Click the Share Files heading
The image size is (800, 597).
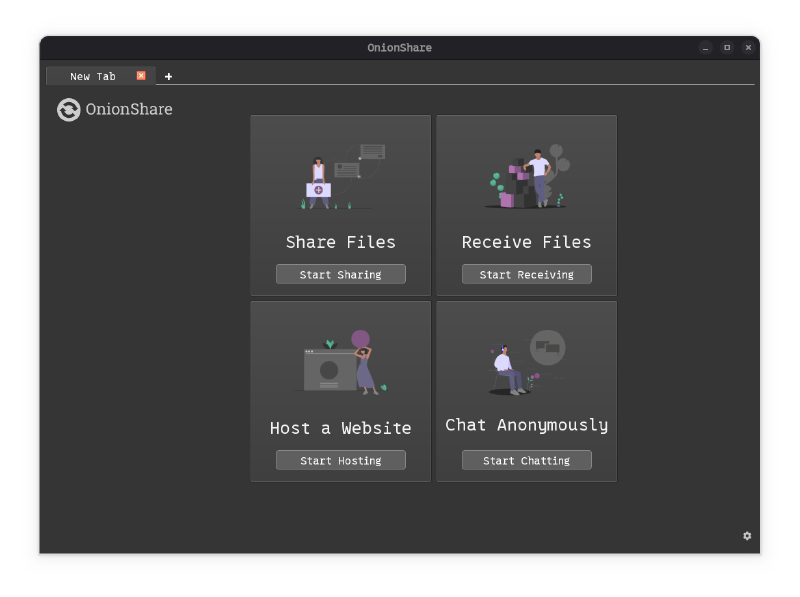[x=341, y=242]
